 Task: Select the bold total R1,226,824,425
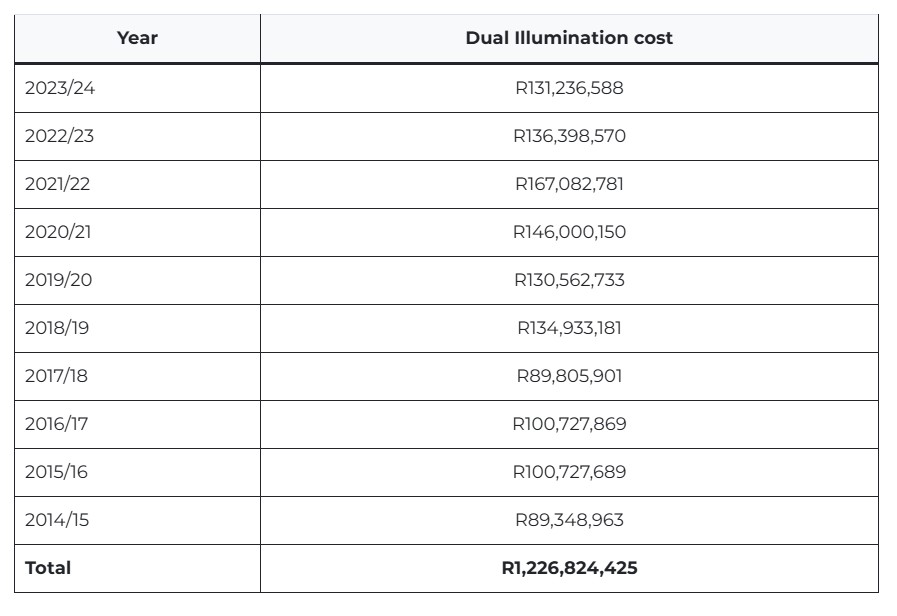(569, 569)
